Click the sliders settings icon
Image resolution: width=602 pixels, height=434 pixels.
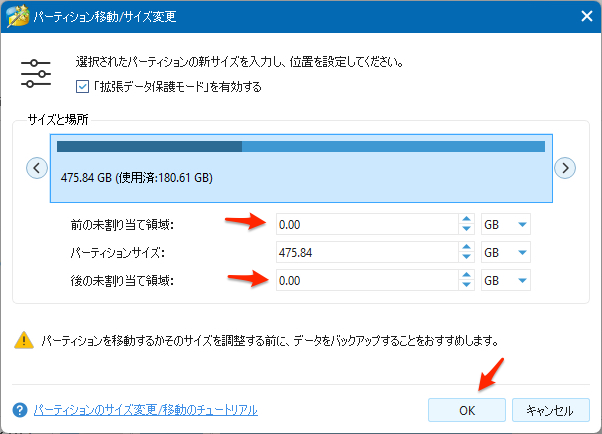(x=36, y=74)
